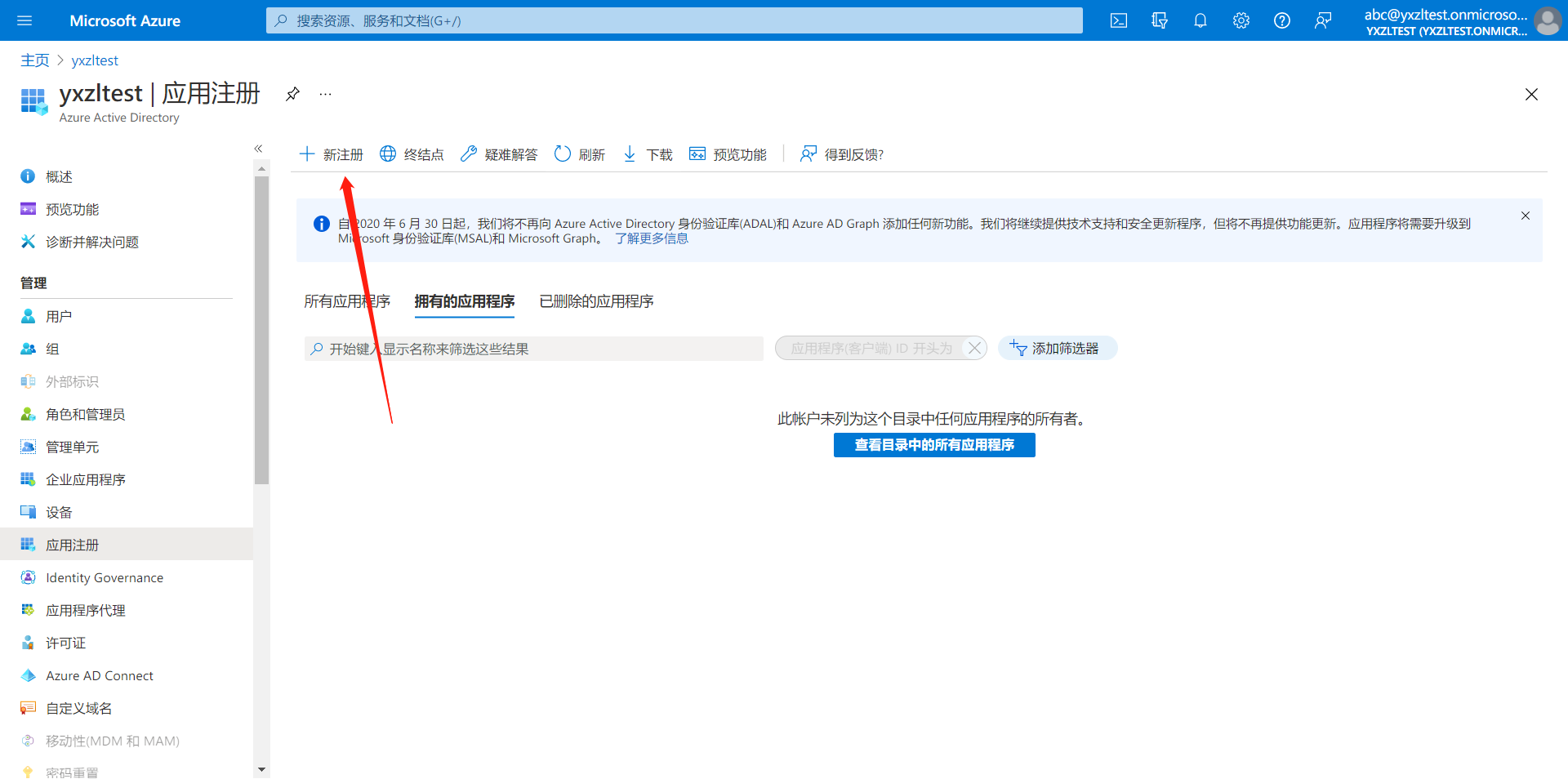The width and height of the screenshot is (1568, 779).
Task: Click 添加筛选器 to add filter
Action: pyautogui.click(x=1057, y=349)
